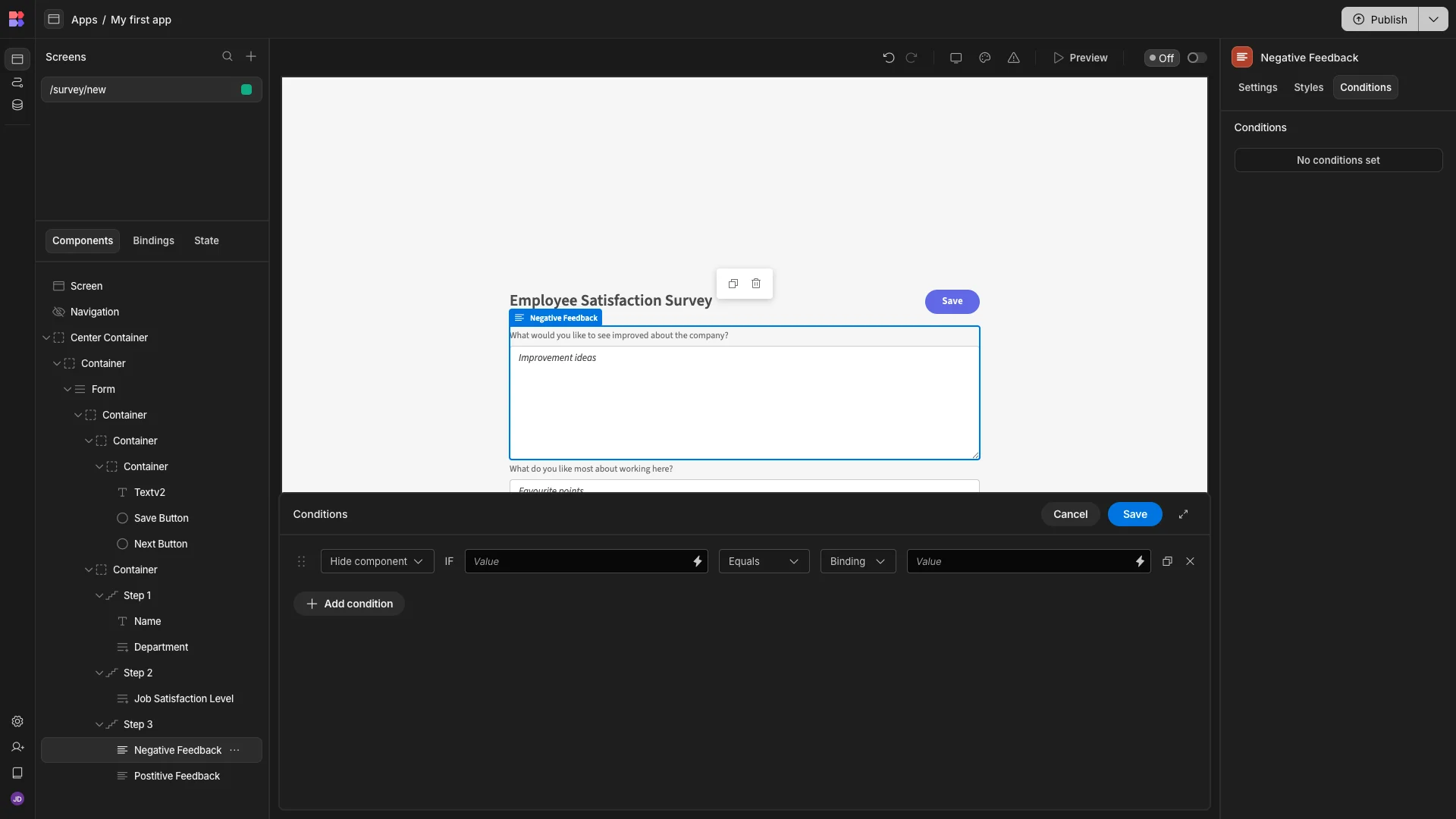Select the Postitive Feedback tree item
The width and height of the screenshot is (1456, 819).
click(x=152, y=776)
